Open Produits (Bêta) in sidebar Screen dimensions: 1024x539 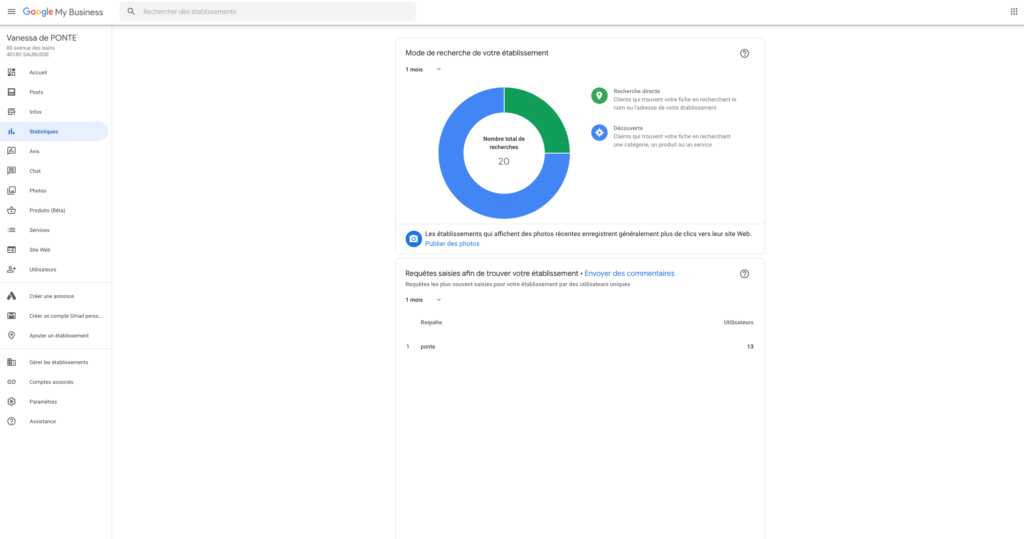point(47,210)
